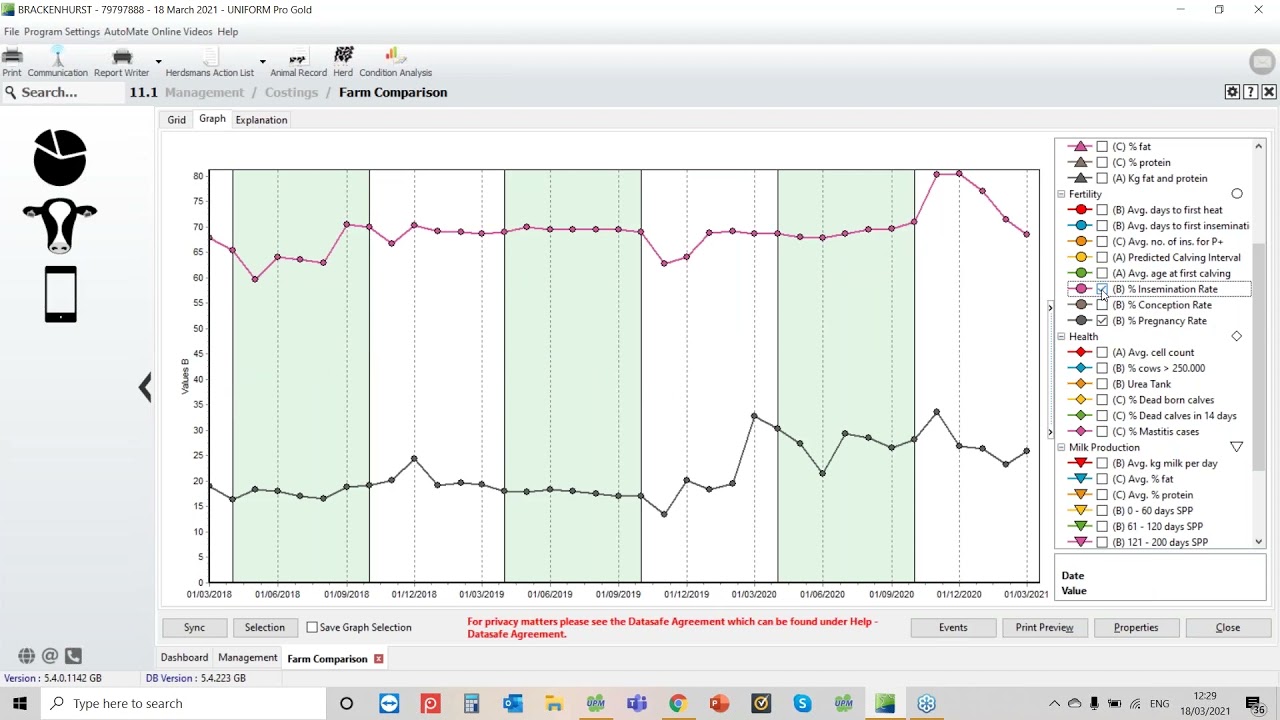
Task: Click the mobile phone sidebar icon
Action: (60, 294)
